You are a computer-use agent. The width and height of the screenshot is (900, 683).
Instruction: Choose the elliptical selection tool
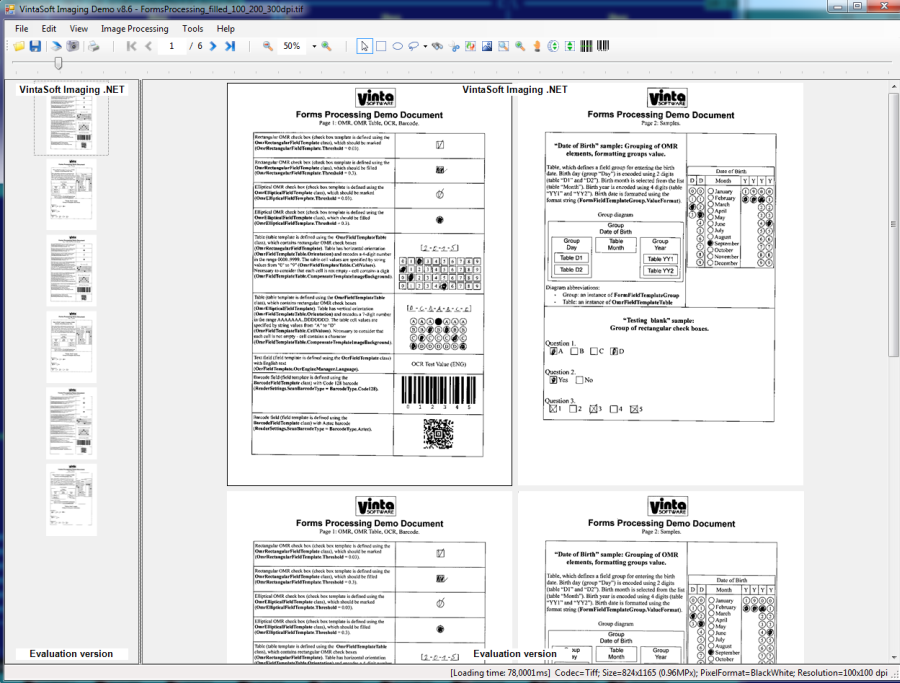click(397, 46)
